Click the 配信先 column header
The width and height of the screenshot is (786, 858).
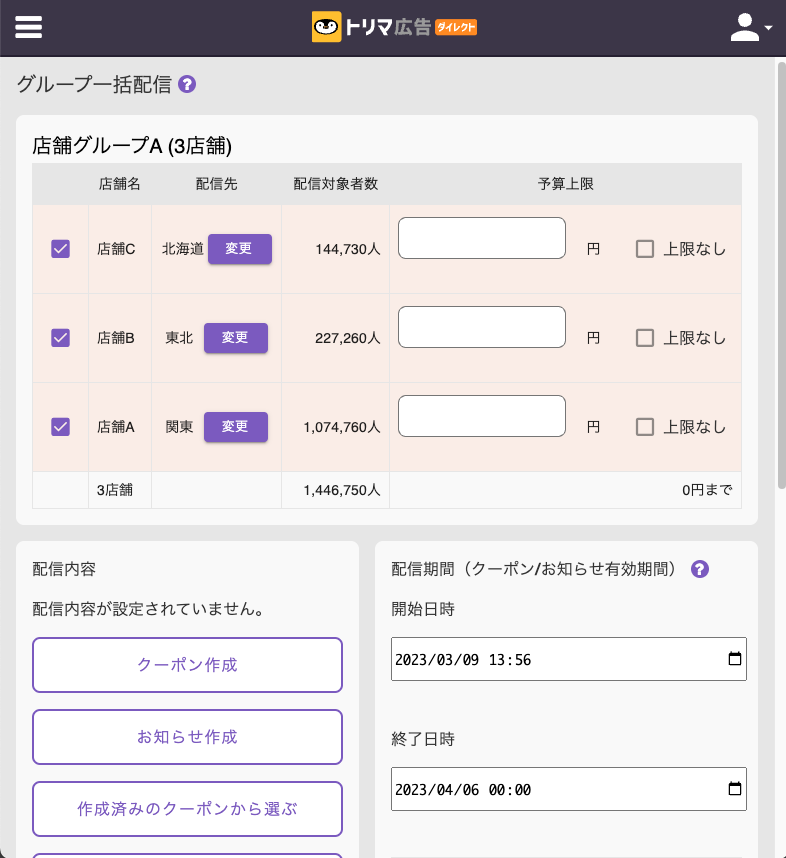pos(217,184)
